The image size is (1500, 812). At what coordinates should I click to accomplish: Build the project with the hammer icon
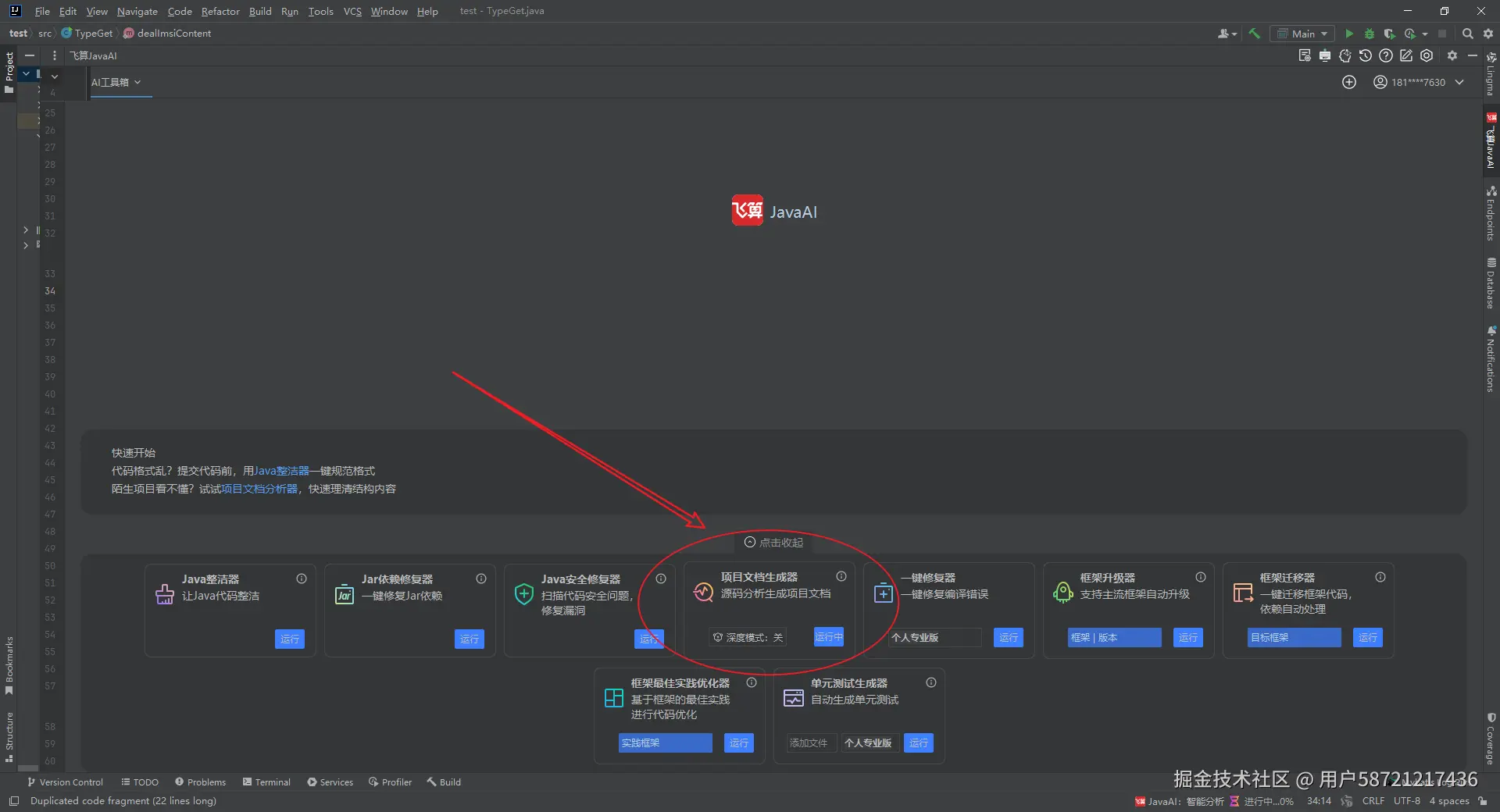(1255, 34)
